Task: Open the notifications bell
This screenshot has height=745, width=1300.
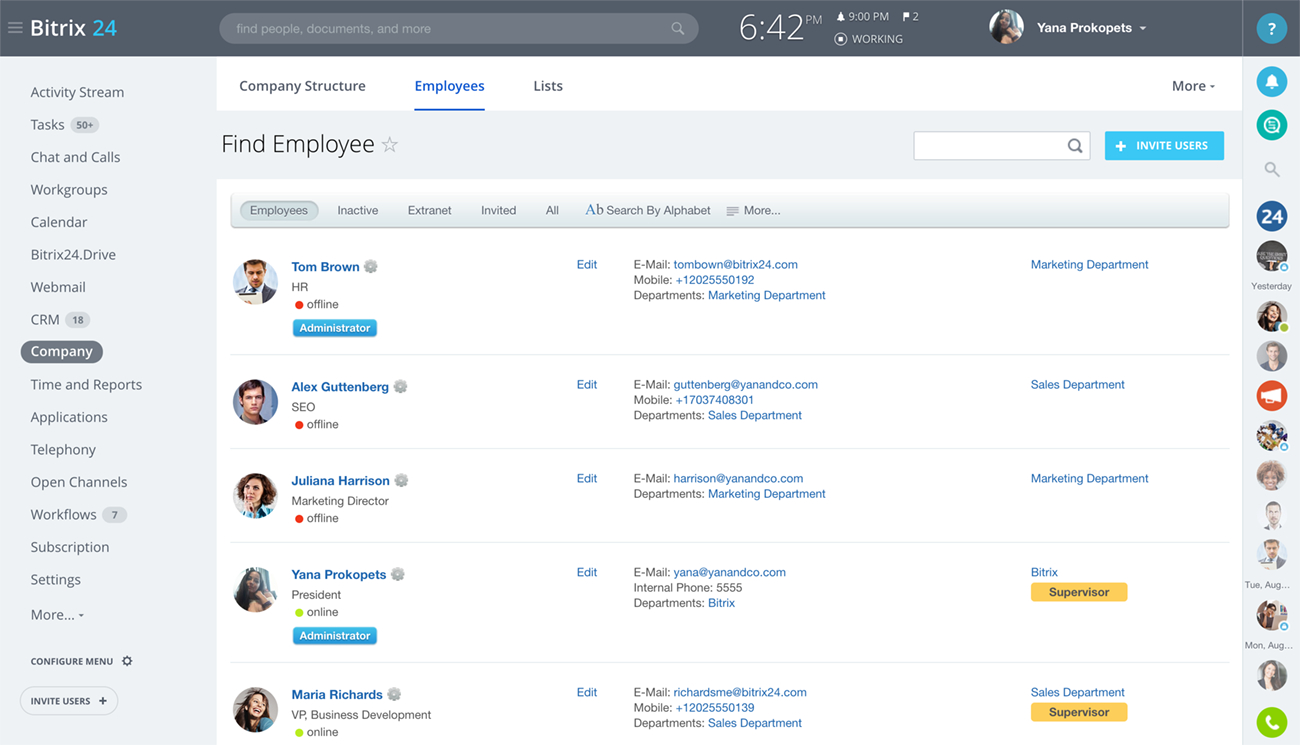Action: pos(1271,81)
